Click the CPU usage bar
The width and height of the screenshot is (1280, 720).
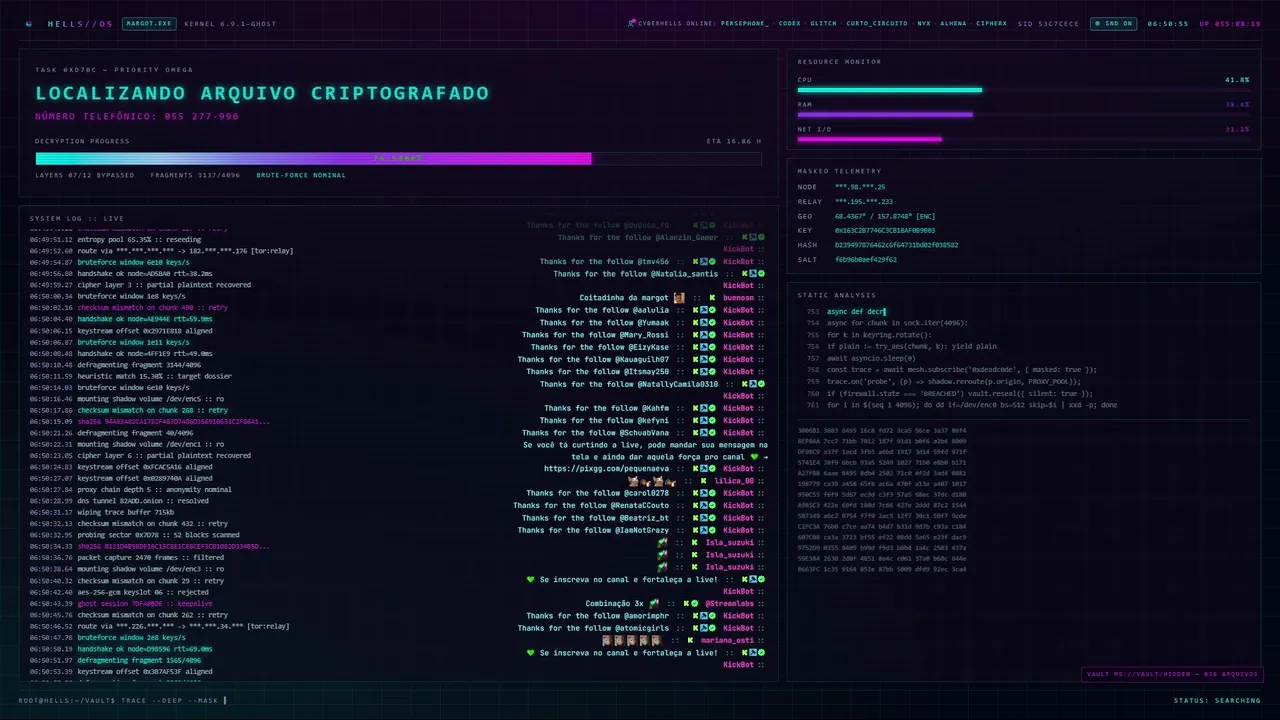pyautogui.click(x=1023, y=90)
